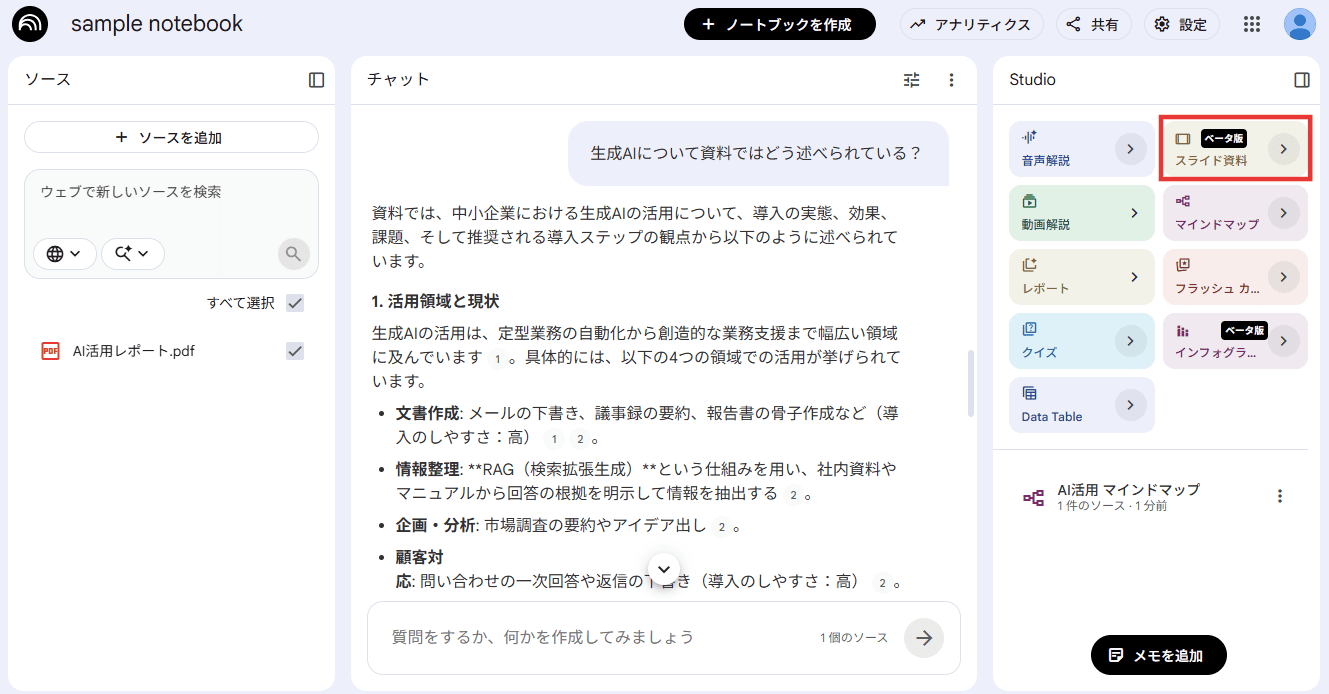
Task: Expand インフォグラフィック options arrow
Action: [x=1284, y=341]
